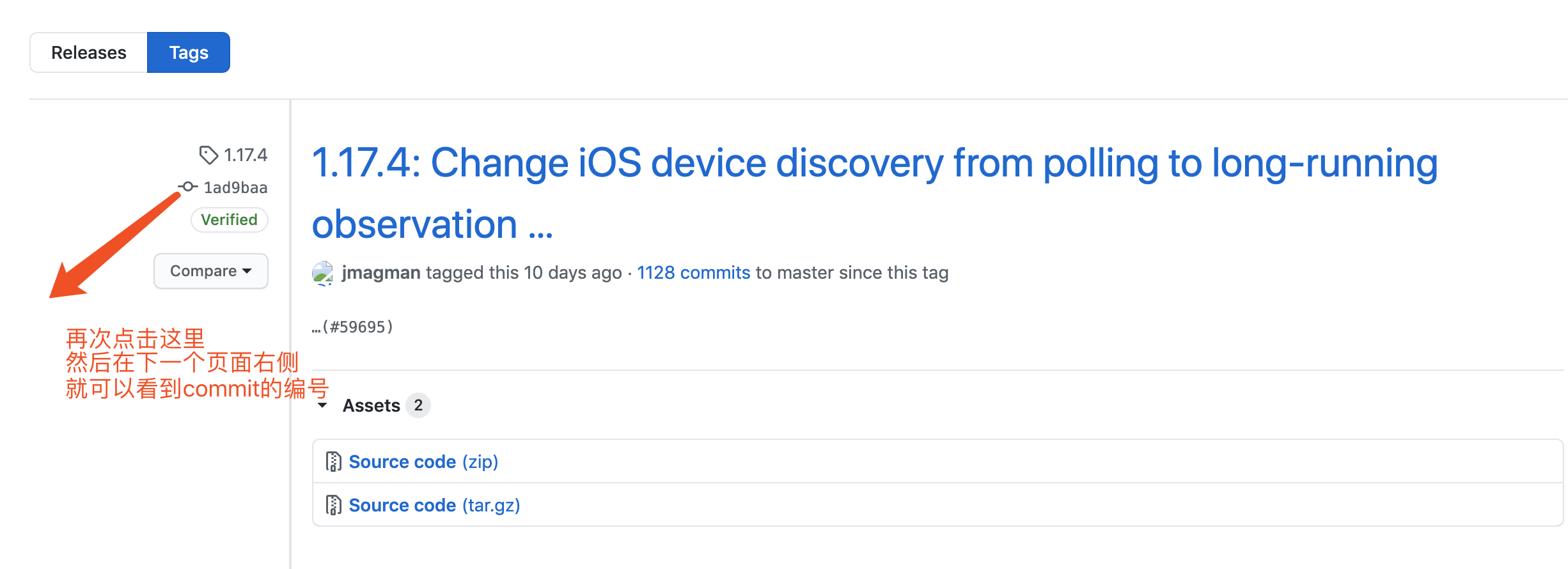Click the tar.gz file icon for Source code
Screen dimensions: 1568x569
(x=333, y=505)
